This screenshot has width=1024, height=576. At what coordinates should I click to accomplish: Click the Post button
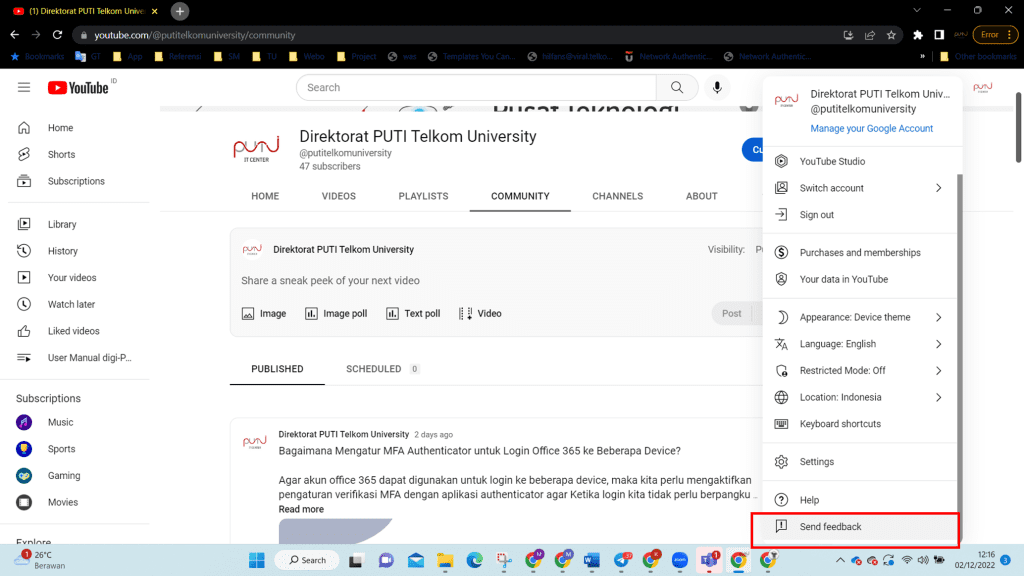(x=731, y=314)
